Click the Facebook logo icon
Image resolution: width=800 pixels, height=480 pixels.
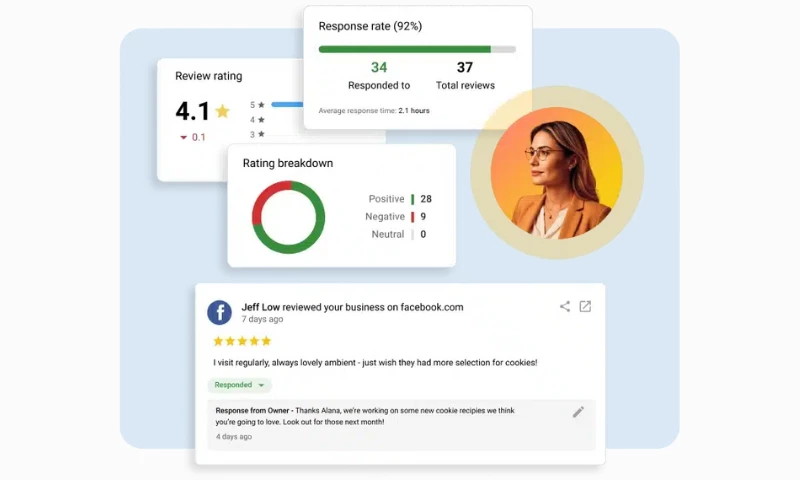[x=219, y=312]
